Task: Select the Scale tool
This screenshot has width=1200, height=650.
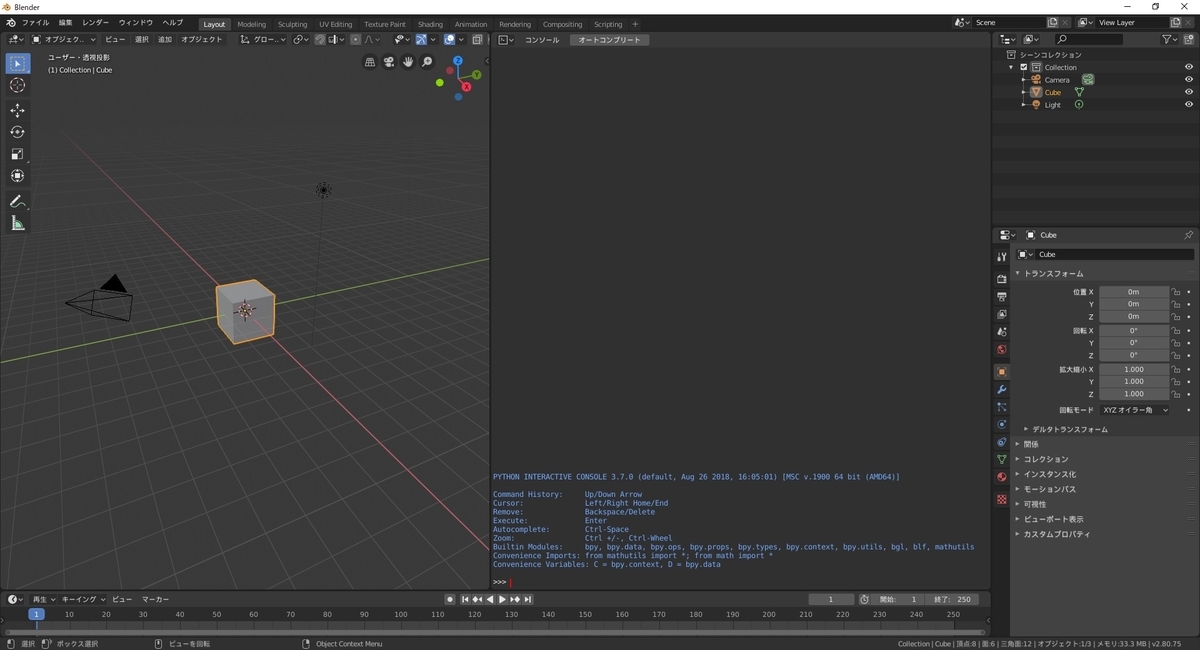Action: pyautogui.click(x=17, y=153)
